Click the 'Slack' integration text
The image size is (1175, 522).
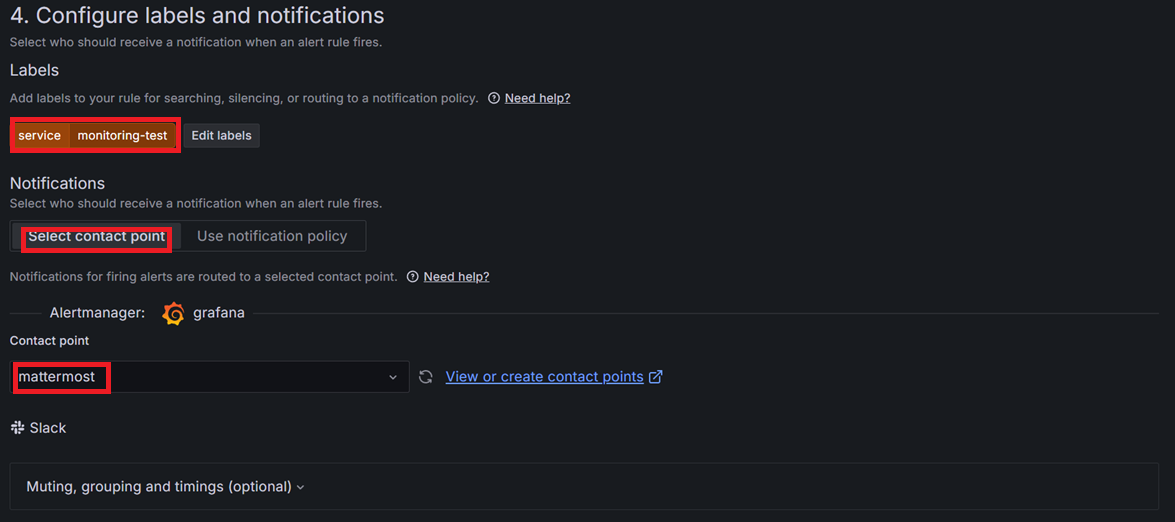[x=48, y=428]
